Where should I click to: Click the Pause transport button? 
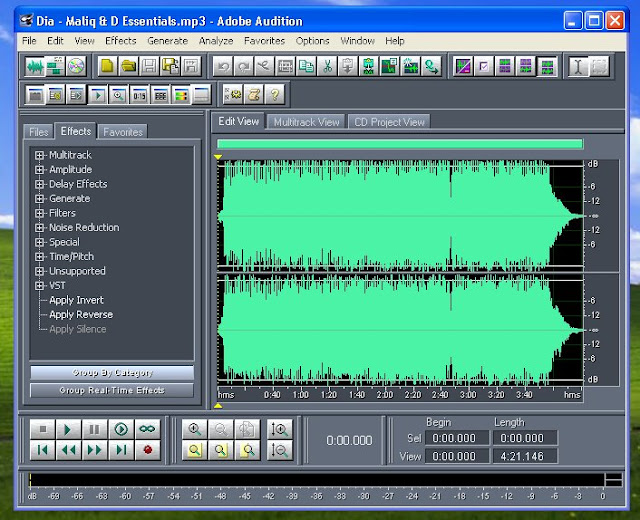(94, 429)
